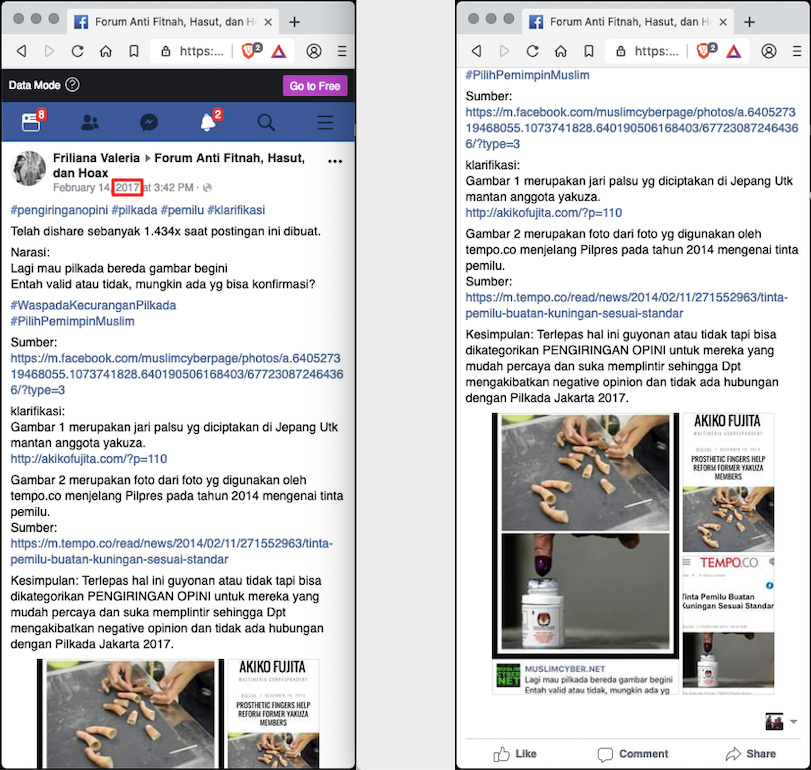Open Facebook Messenger icon
Image resolution: width=811 pixels, height=770 pixels.
[149, 123]
